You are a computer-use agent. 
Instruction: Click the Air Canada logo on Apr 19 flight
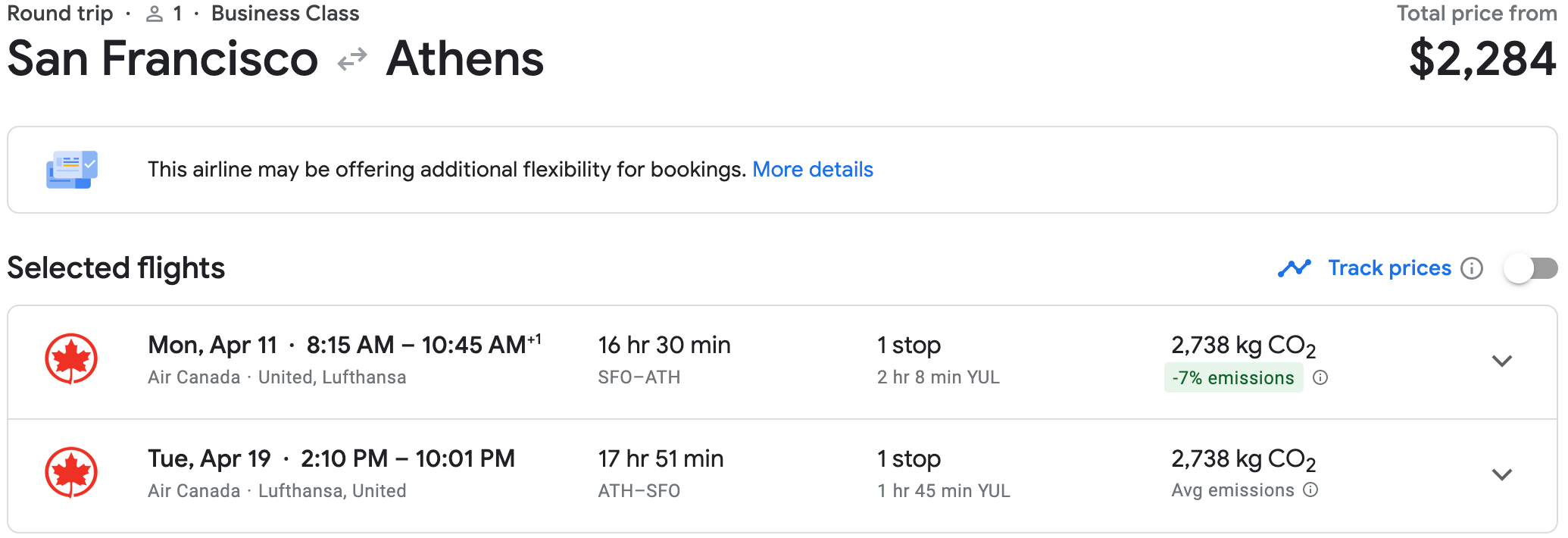click(71, 473)
